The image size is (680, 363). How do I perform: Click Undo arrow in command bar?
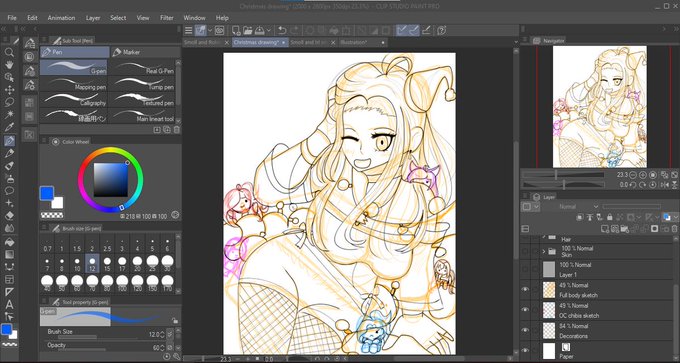pos(282,30)
